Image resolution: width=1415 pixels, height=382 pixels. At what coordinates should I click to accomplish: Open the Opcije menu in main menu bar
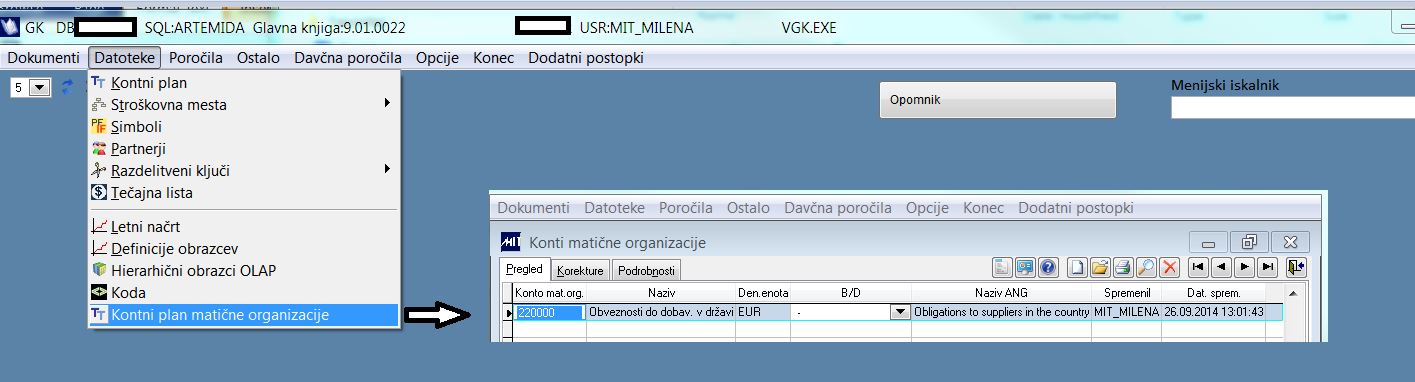[437, 58]
